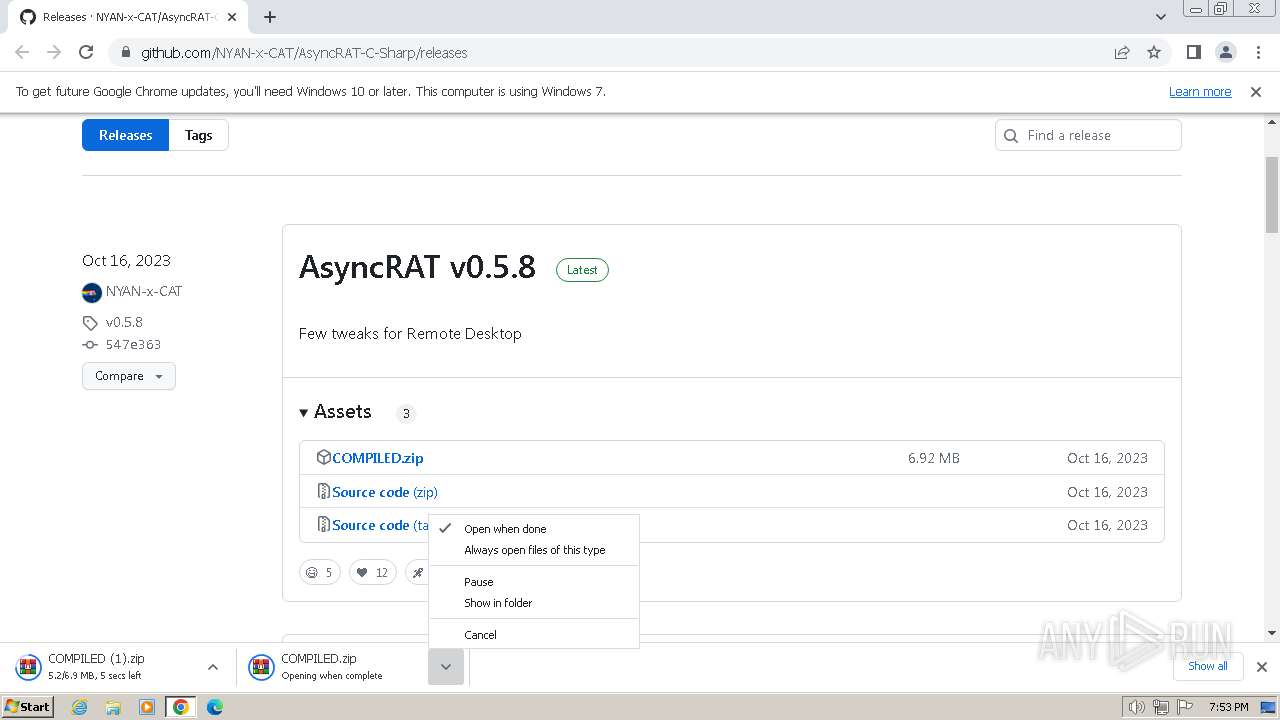Open Chrome's three-dot menu
This screenshot has width=1280, height=720.
tap(1257, 53)
